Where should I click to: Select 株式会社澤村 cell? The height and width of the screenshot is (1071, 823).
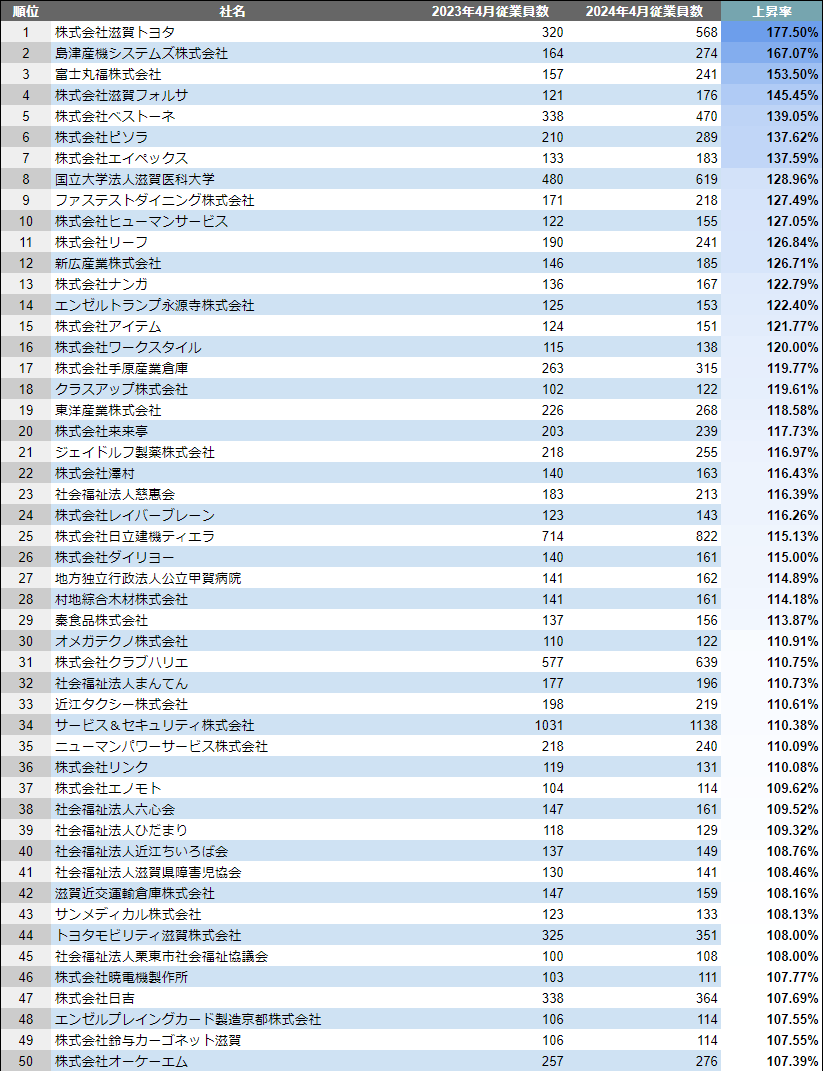[233, 473]
